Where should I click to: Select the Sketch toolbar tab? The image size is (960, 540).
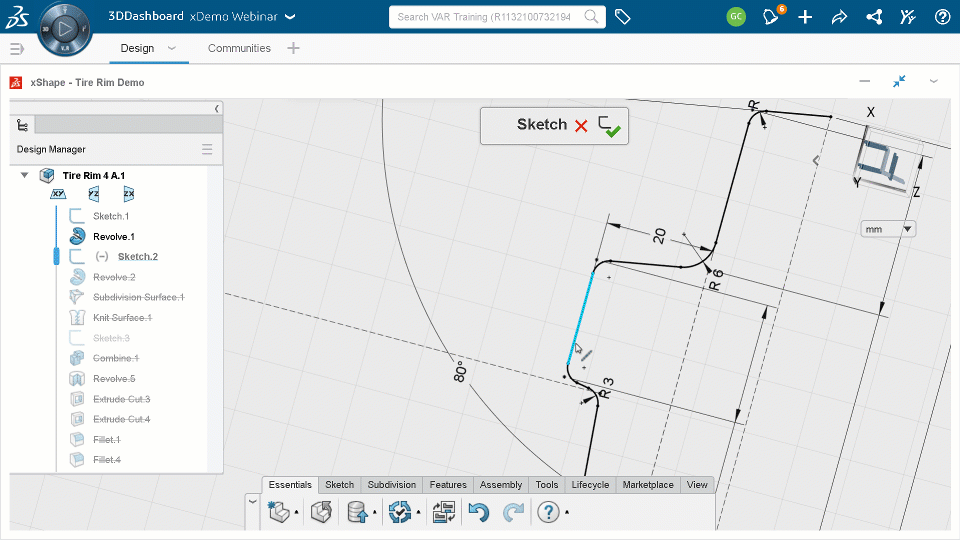click(x=340, y=485)
